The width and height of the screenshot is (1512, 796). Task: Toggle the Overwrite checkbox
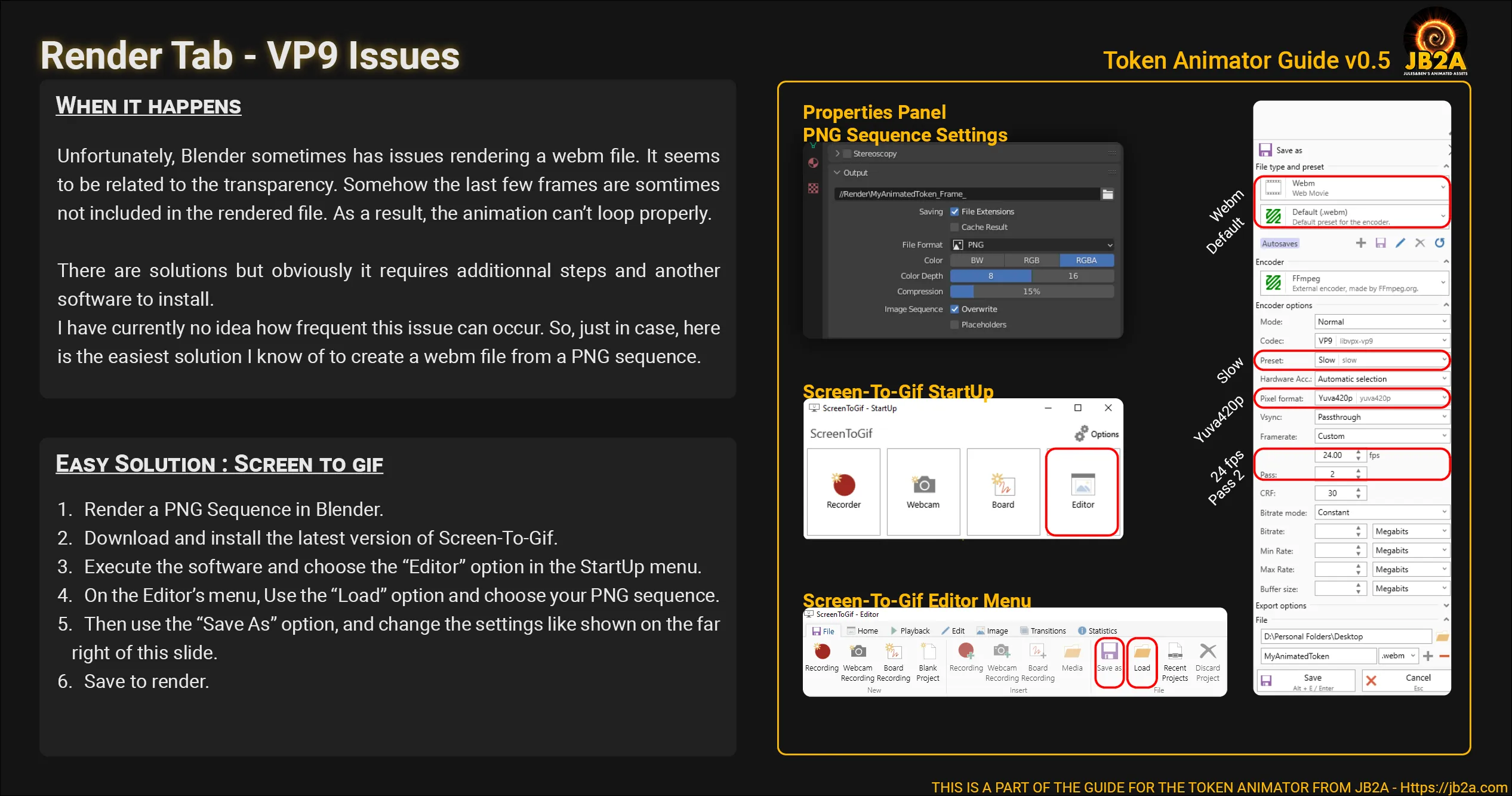954,309
